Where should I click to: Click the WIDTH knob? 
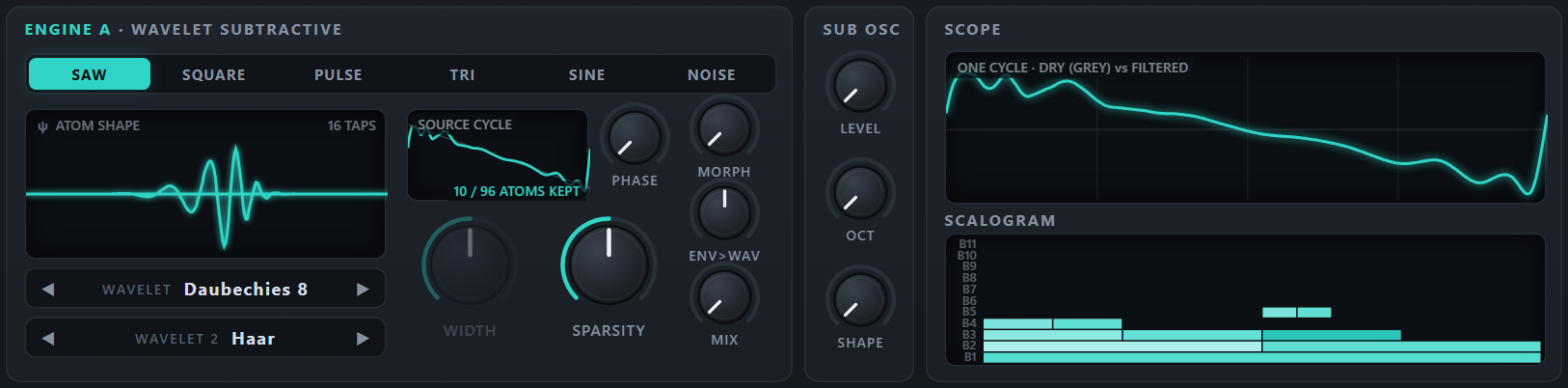pyautogui.click(x=470, y=264)
